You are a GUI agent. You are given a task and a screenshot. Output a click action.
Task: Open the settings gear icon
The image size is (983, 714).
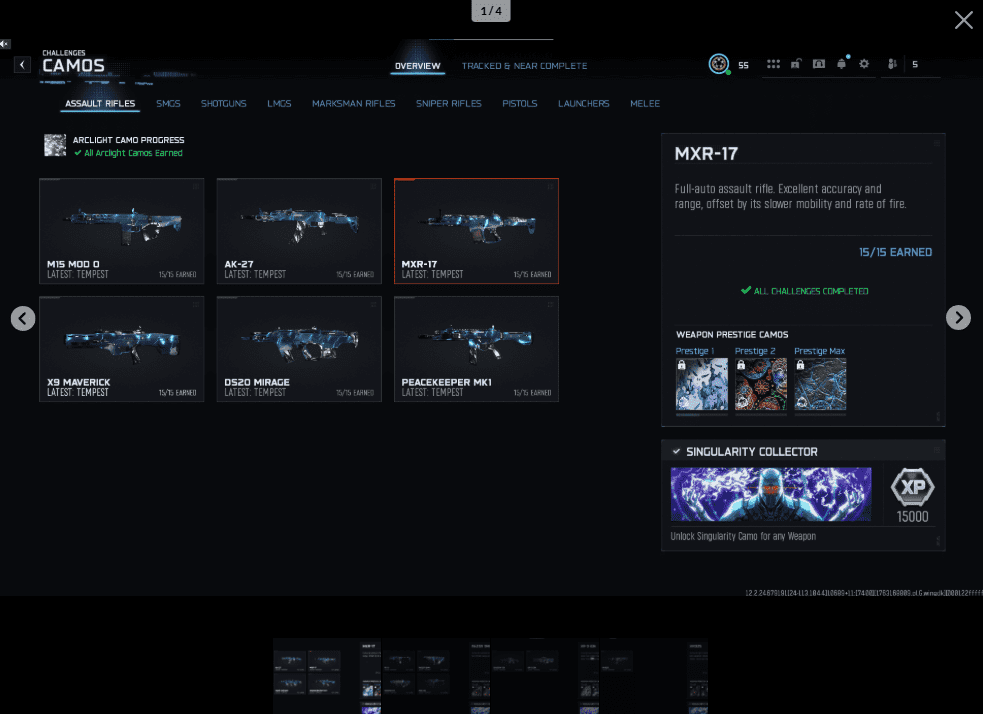[x=864, y=64]
